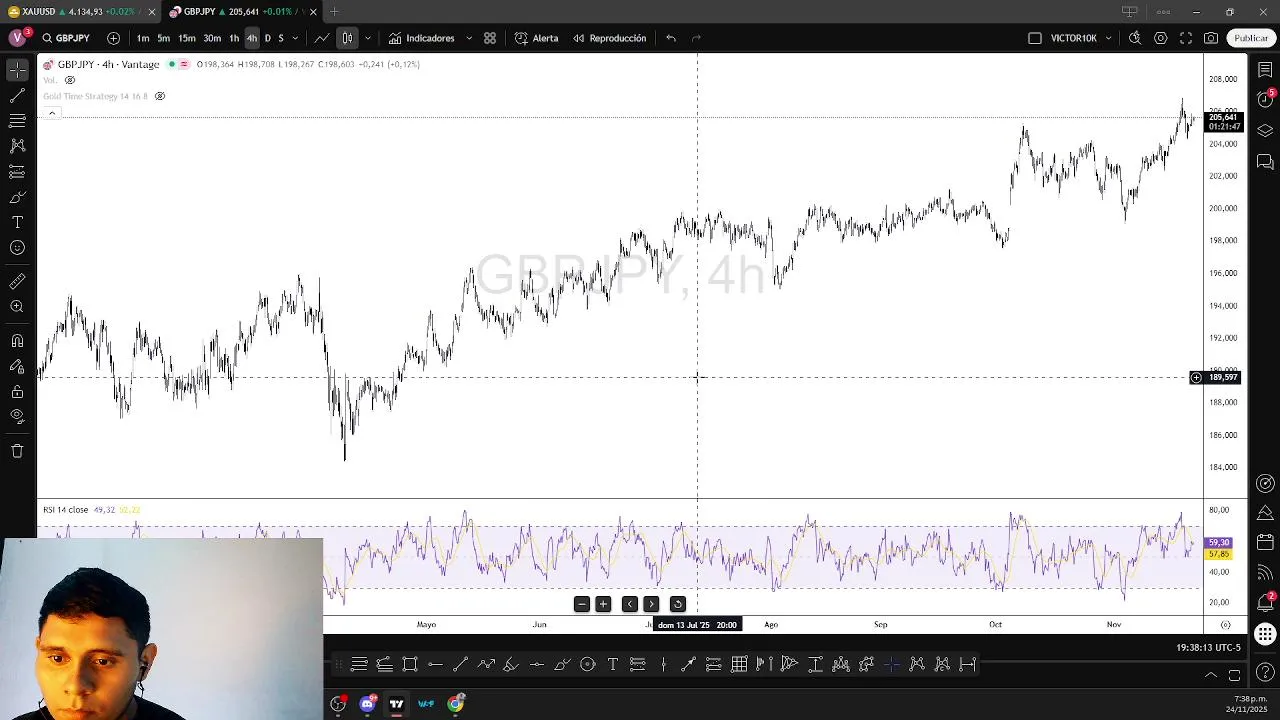Open the apps grid icon in right sidebar
Screen dimensions: 1280x720
(x=1265, y=634)
